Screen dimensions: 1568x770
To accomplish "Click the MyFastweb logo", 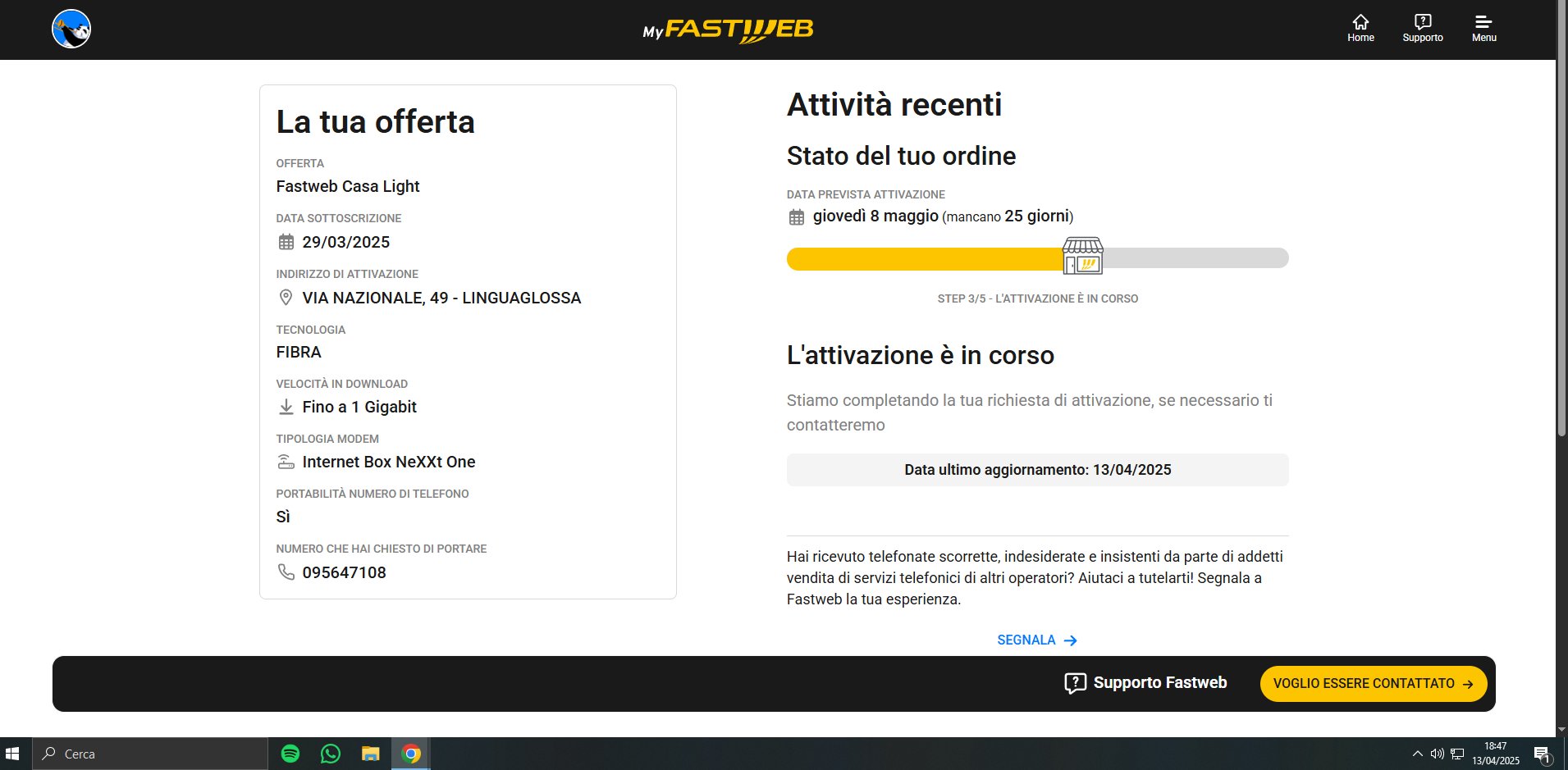I will click(728, 30).
